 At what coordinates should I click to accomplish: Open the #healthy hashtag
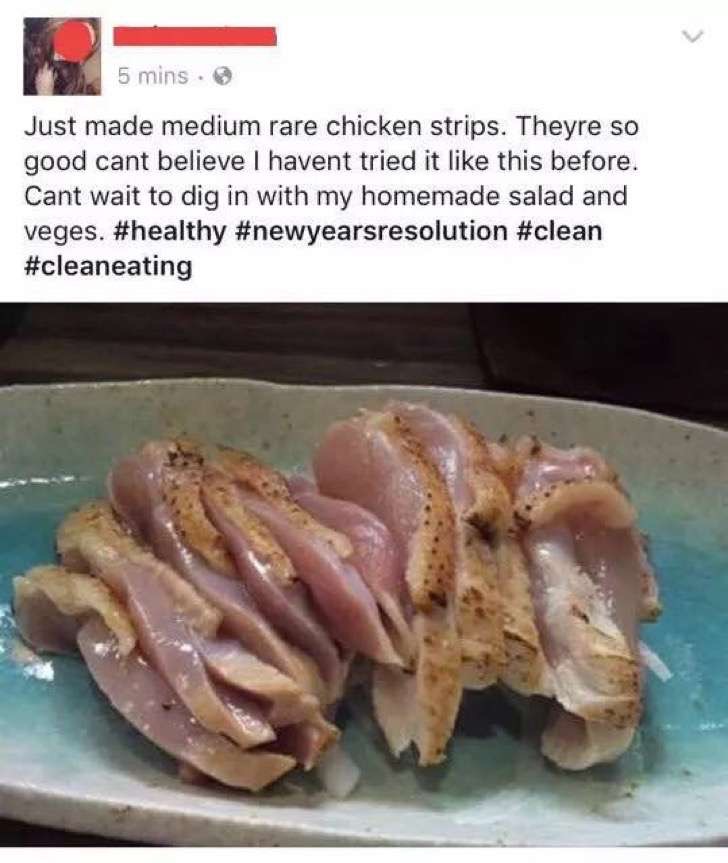(169, 231)
